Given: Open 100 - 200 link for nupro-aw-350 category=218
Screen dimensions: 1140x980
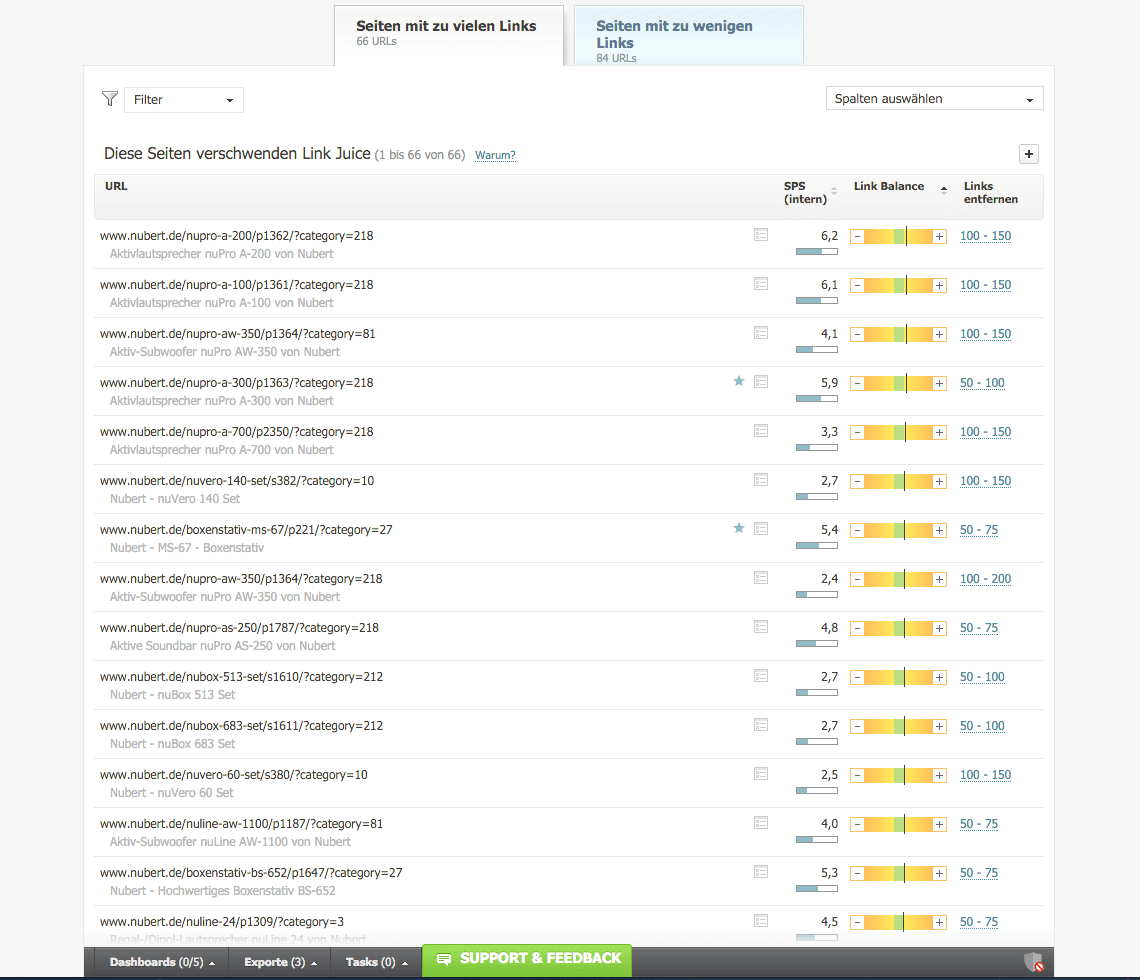Looking at the screenshot, I should [985, 579].
